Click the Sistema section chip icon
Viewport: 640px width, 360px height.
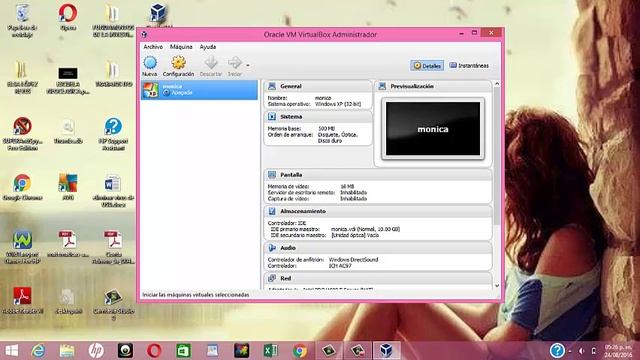[272, 117]
